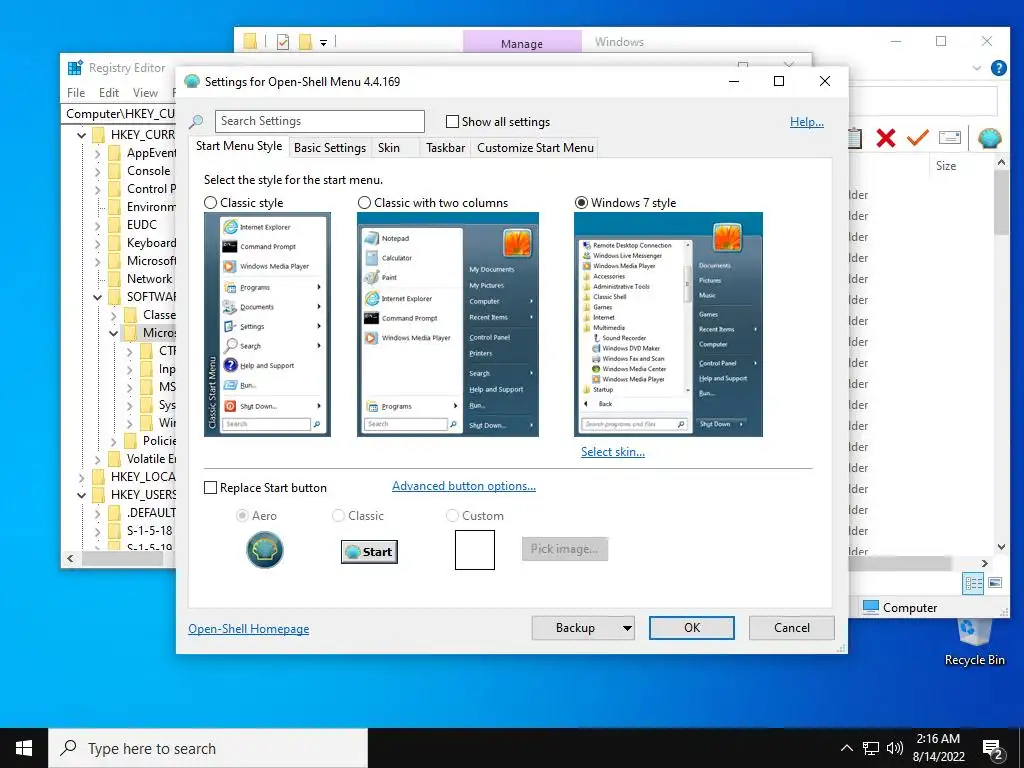Click the Open-Shell shell icon in dialog title bar
Image resolution: width=1024 pixels, height=768 pixels.
(192, 82)
